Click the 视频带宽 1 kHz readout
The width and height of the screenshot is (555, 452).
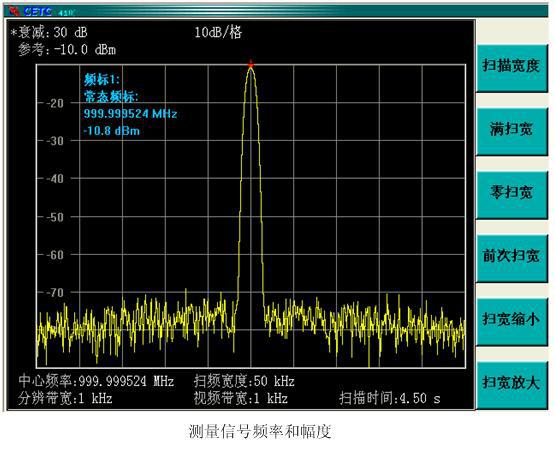tap(241, 399)
